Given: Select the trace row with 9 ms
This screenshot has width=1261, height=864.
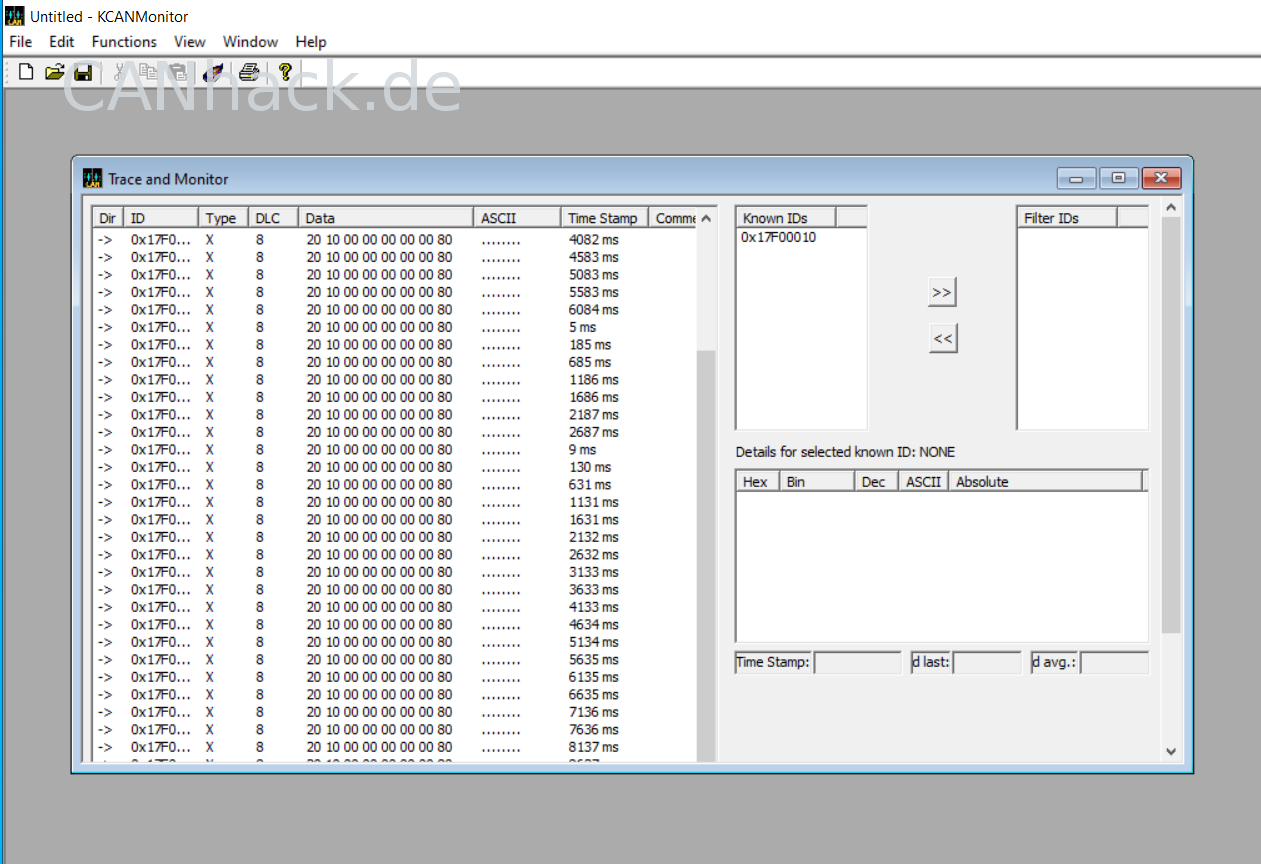Looking at the screenshot, I should click(x=394, y=450).
